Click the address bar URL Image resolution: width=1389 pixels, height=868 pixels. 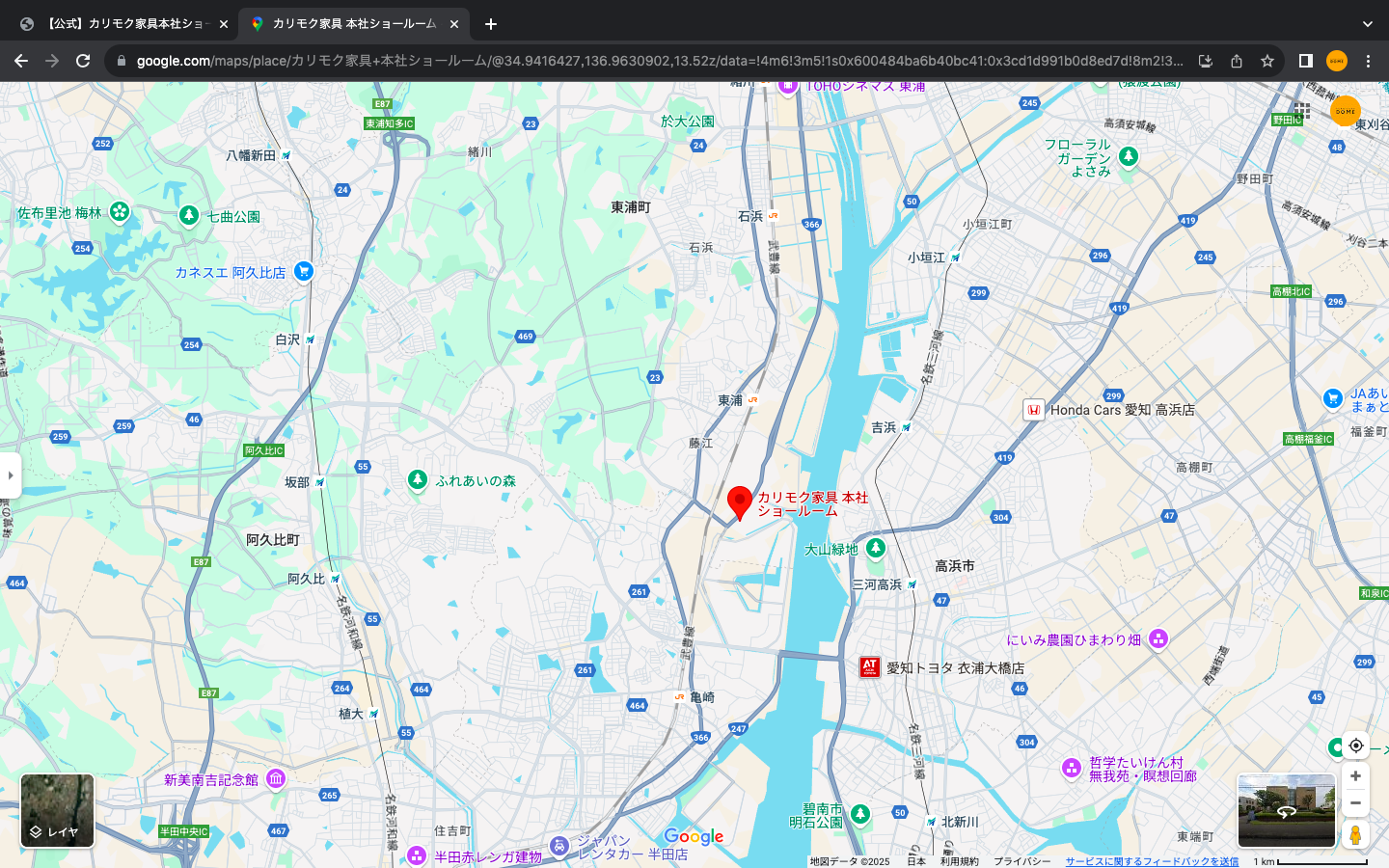[x=660, y=61]
